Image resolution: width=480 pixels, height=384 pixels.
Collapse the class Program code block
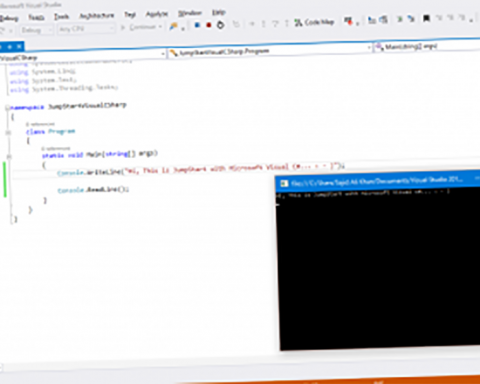(x=8, y=132)
